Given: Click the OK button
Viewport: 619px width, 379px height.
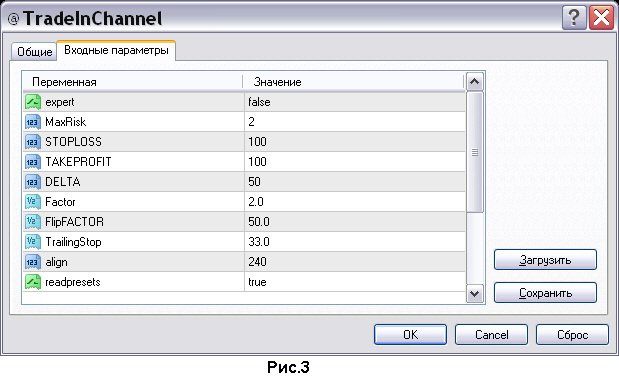Looking at the screenshot, I should (411, 335).
